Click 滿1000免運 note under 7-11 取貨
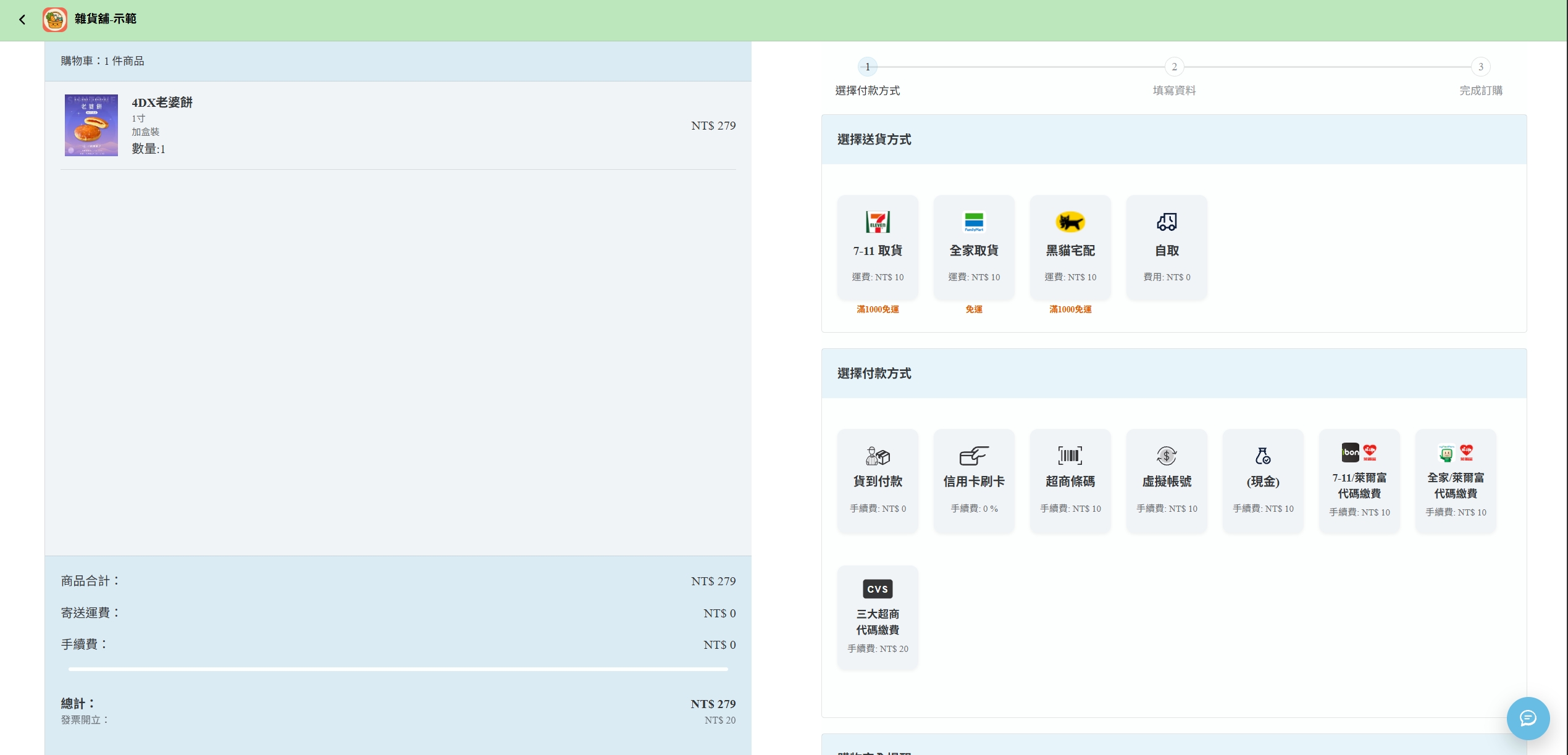This screenshot has height=755, width=1568. click(878, 309)
